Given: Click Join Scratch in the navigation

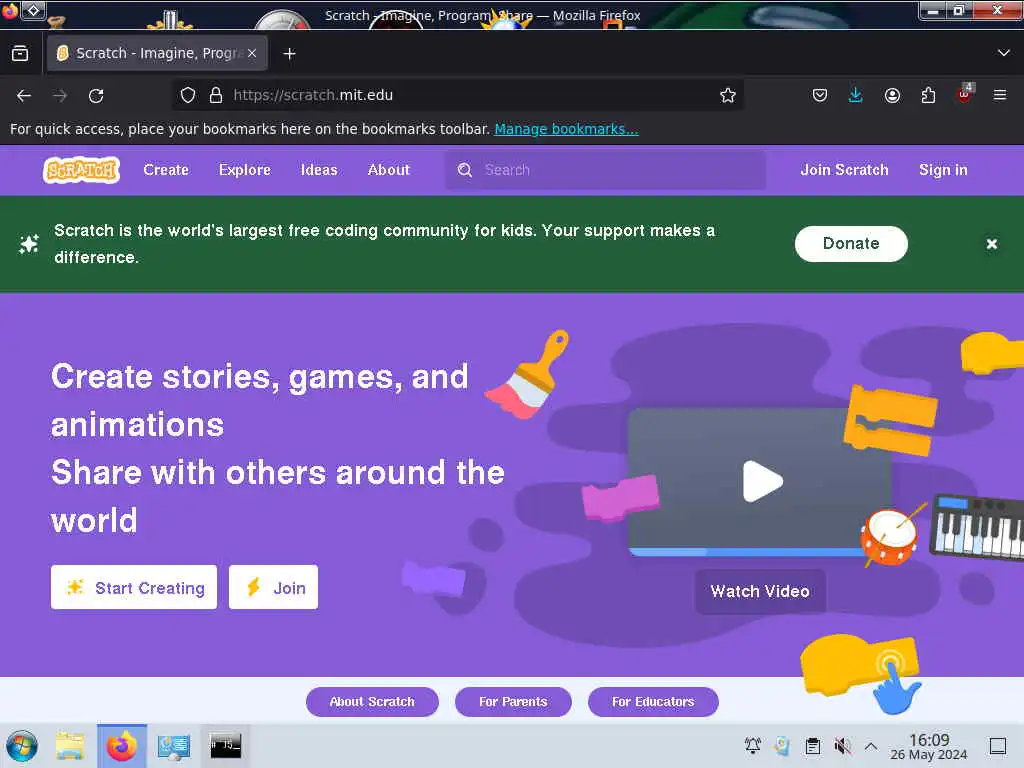Looking at the screenshot, I should (844, 170).
